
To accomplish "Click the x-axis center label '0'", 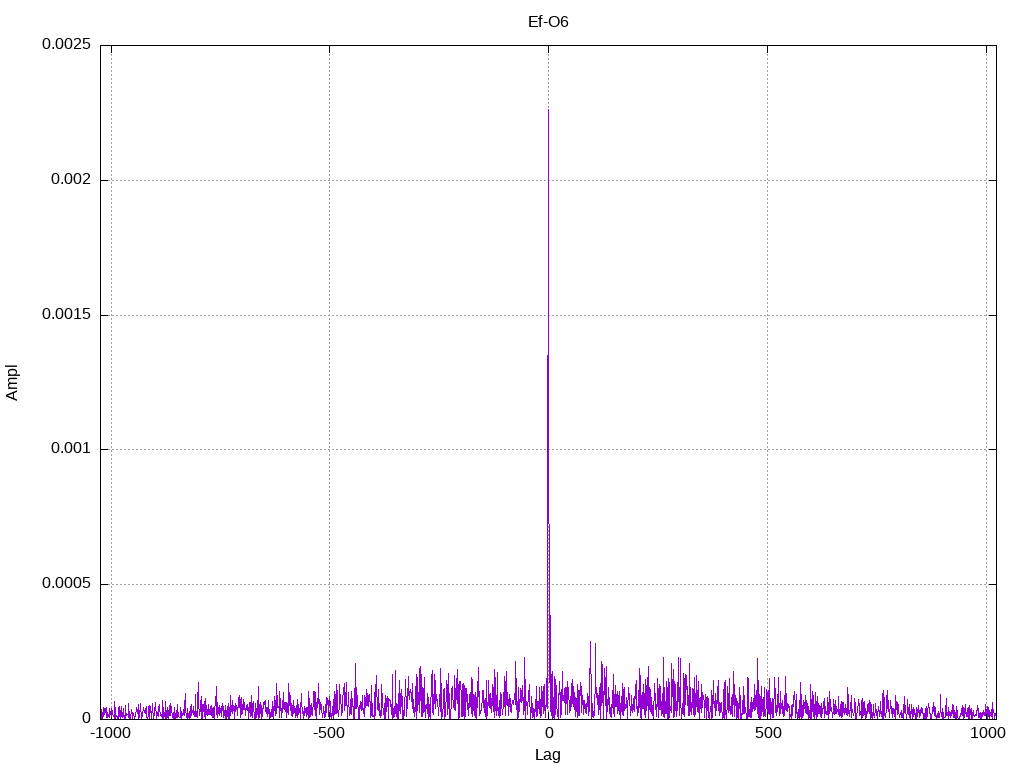I will [549, 733].
